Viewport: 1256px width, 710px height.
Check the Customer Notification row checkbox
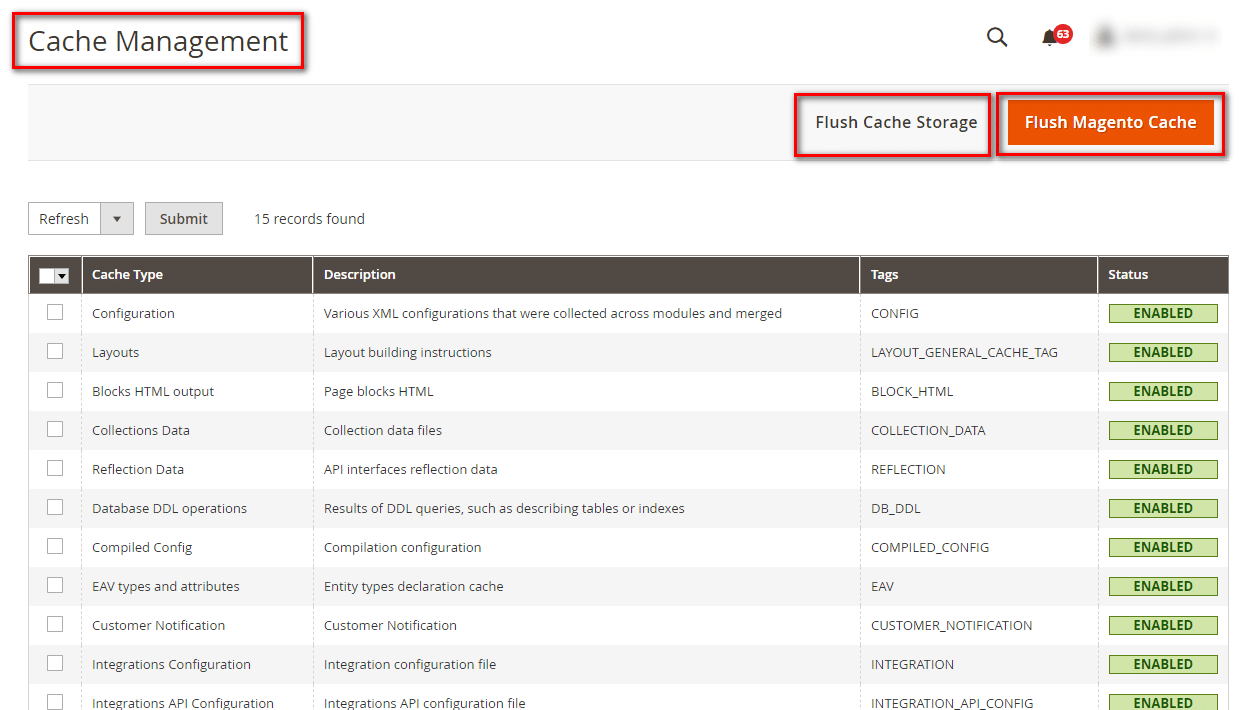click(x=55, y=624)
